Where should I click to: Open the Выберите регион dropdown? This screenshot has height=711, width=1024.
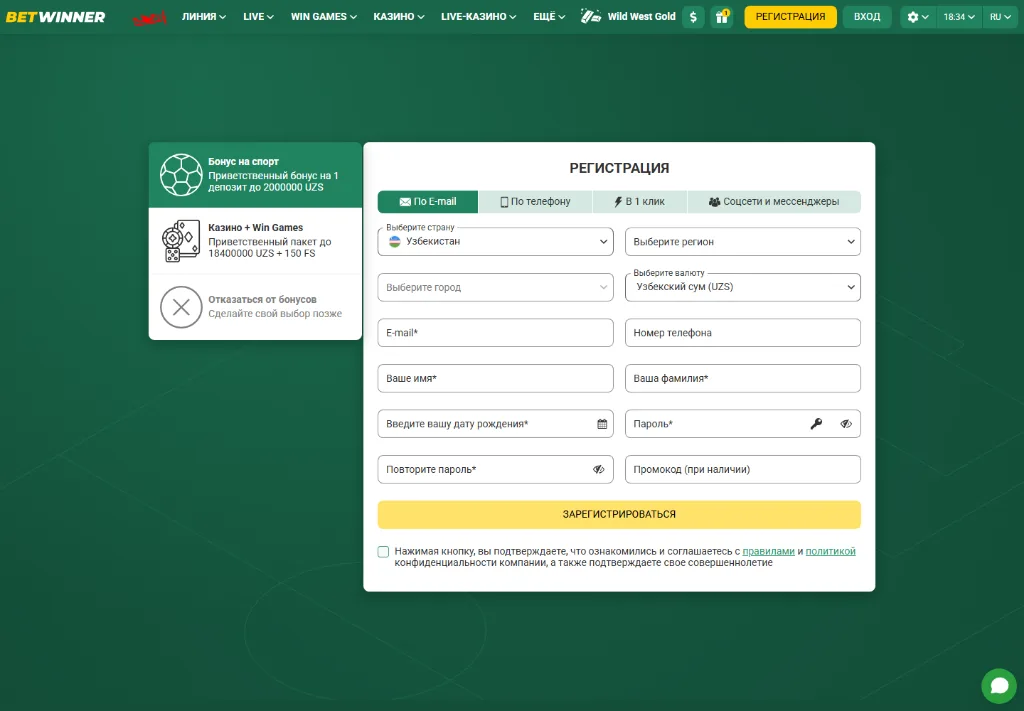pyautogui.click(x=743, y=242)
